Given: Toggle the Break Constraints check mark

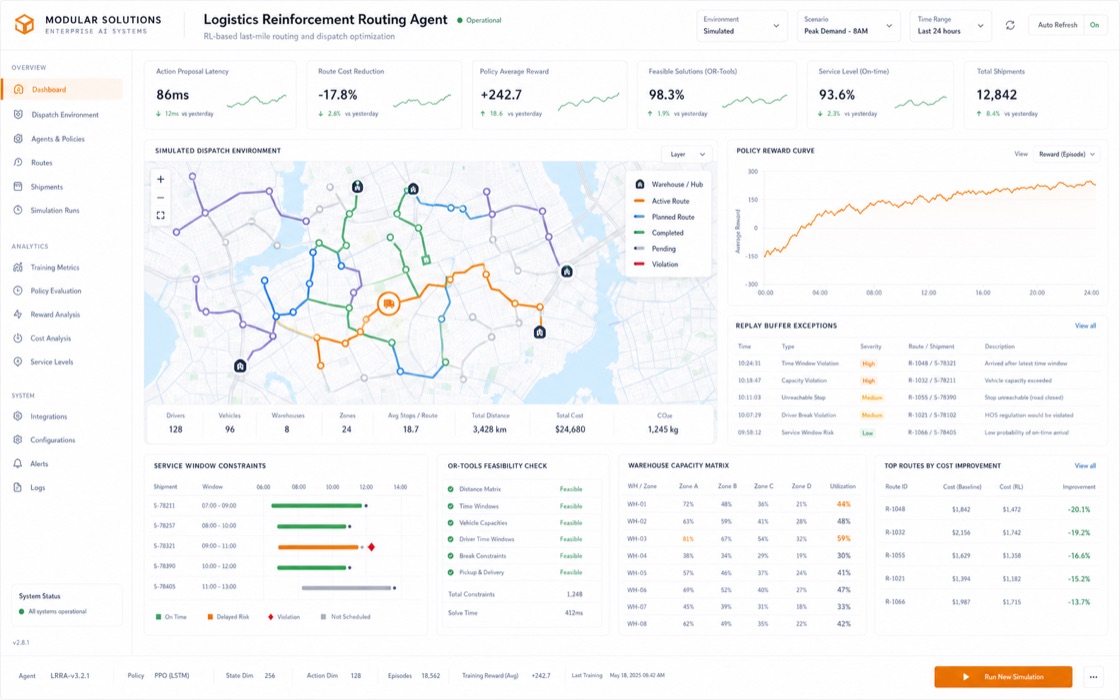Looking at the screenshot, I should point(451,556).
